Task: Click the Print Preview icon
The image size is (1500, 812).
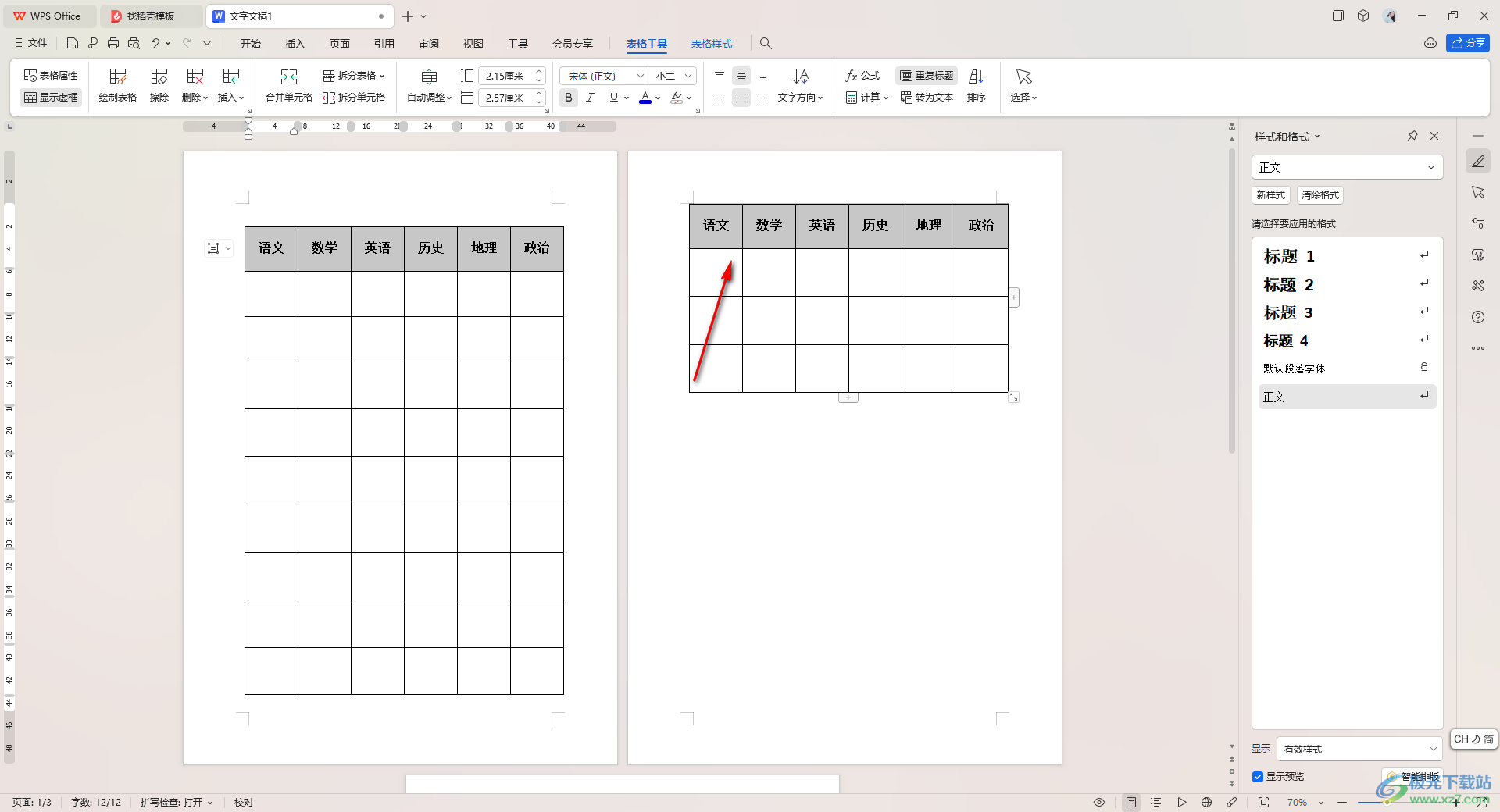Action: 134,43
